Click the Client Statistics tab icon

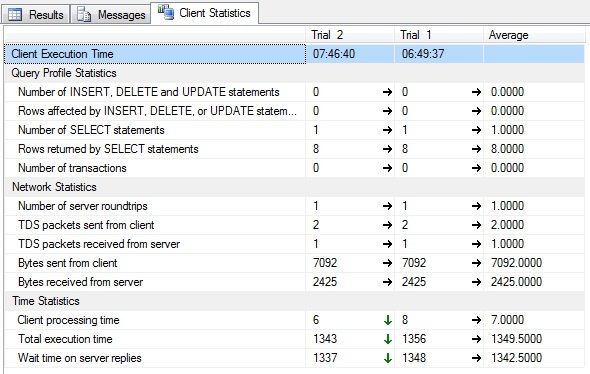[x=166, y=12]
